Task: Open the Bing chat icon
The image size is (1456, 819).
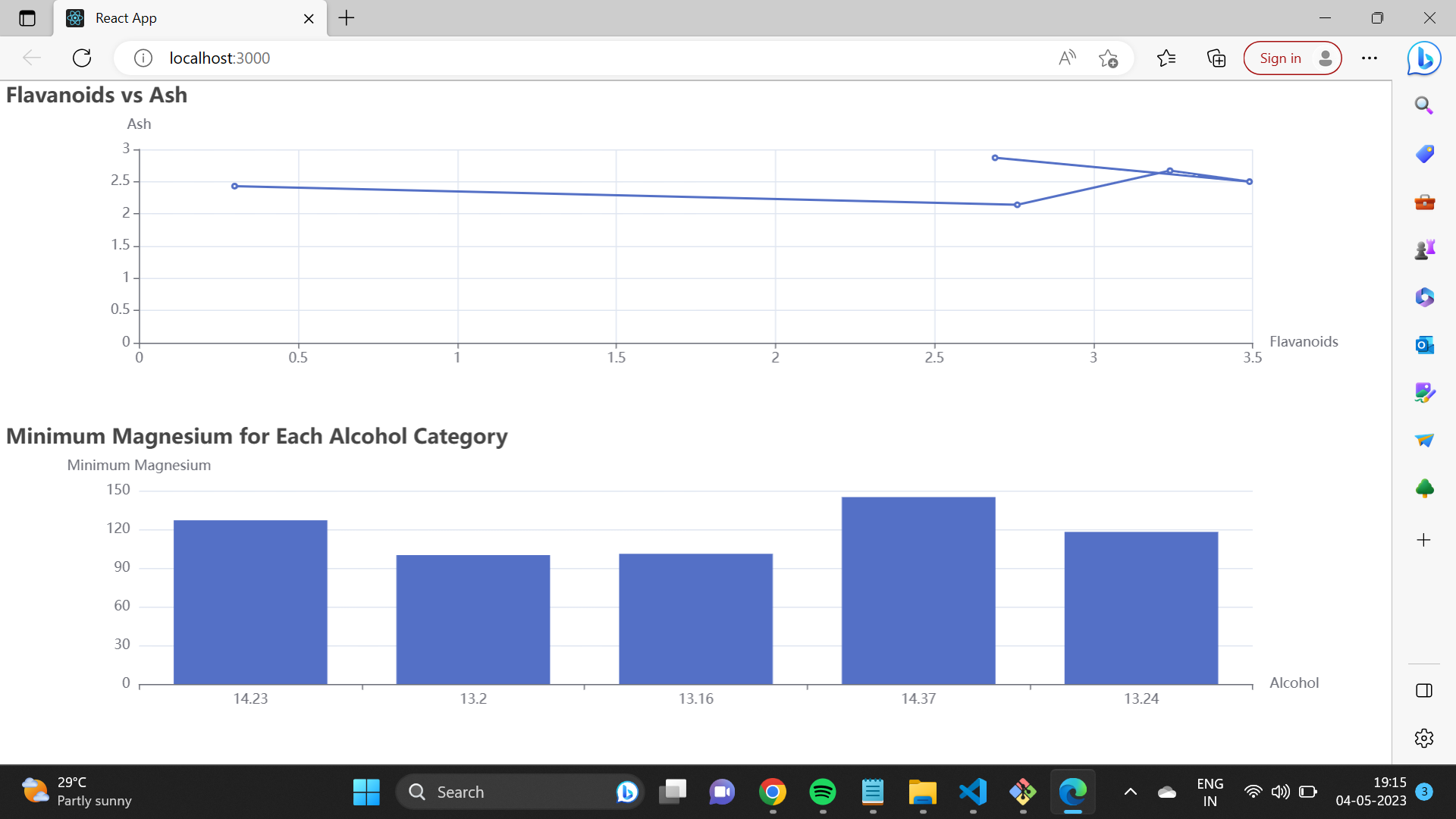Action: point(1423,58)
